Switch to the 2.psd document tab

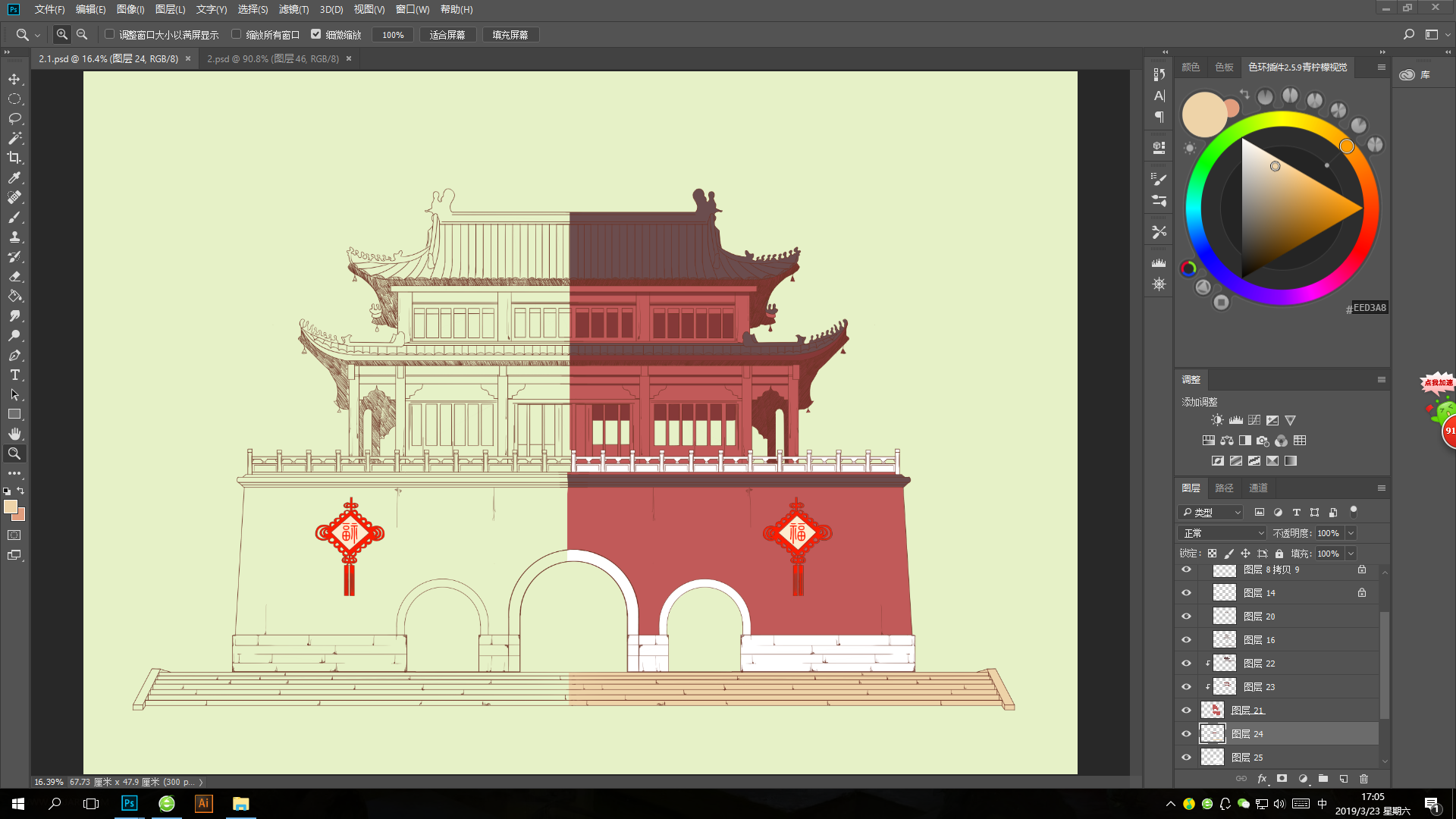pos(272,58)
